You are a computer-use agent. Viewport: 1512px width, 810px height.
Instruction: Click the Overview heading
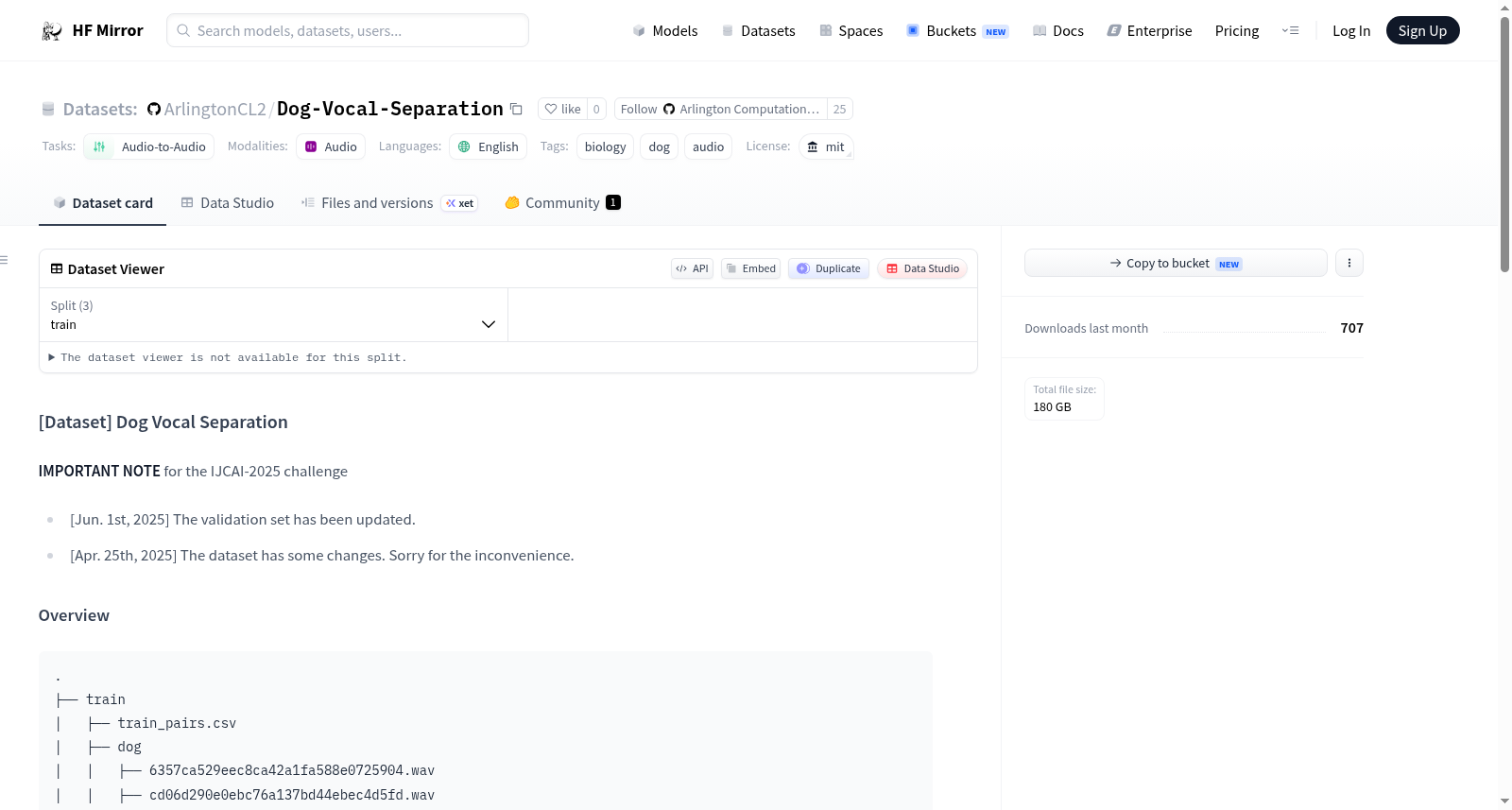(74, 615)
